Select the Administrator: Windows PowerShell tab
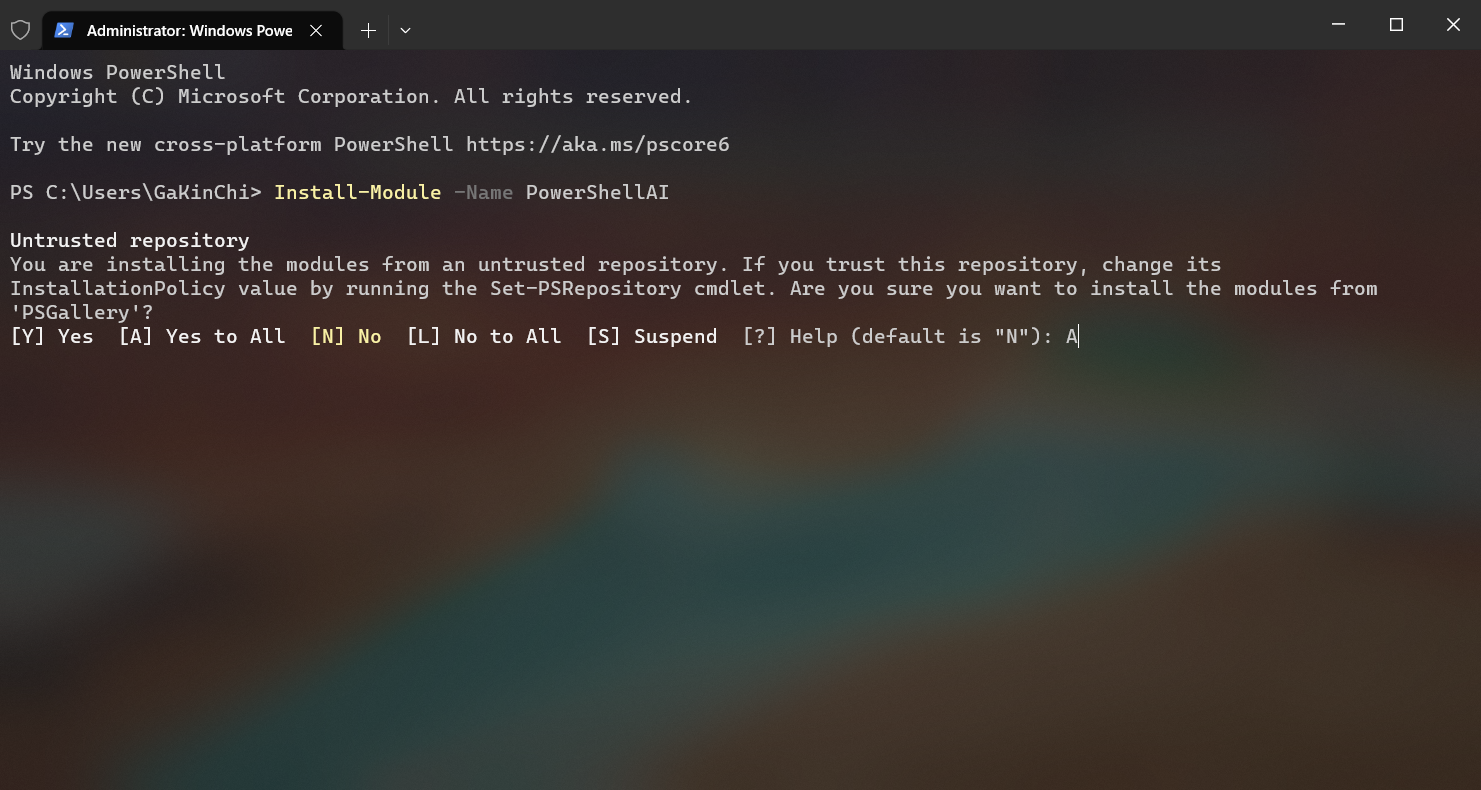Image resolution: width=1481 pixels, height=790 pixels. 192,30
